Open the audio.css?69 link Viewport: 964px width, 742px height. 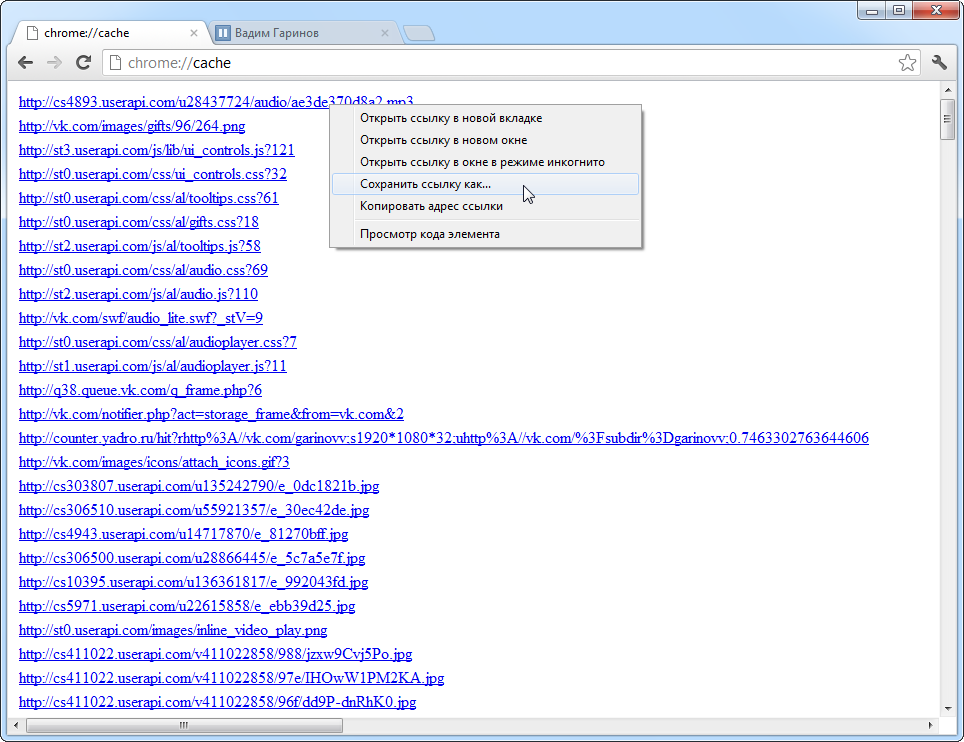click(143, 270)
